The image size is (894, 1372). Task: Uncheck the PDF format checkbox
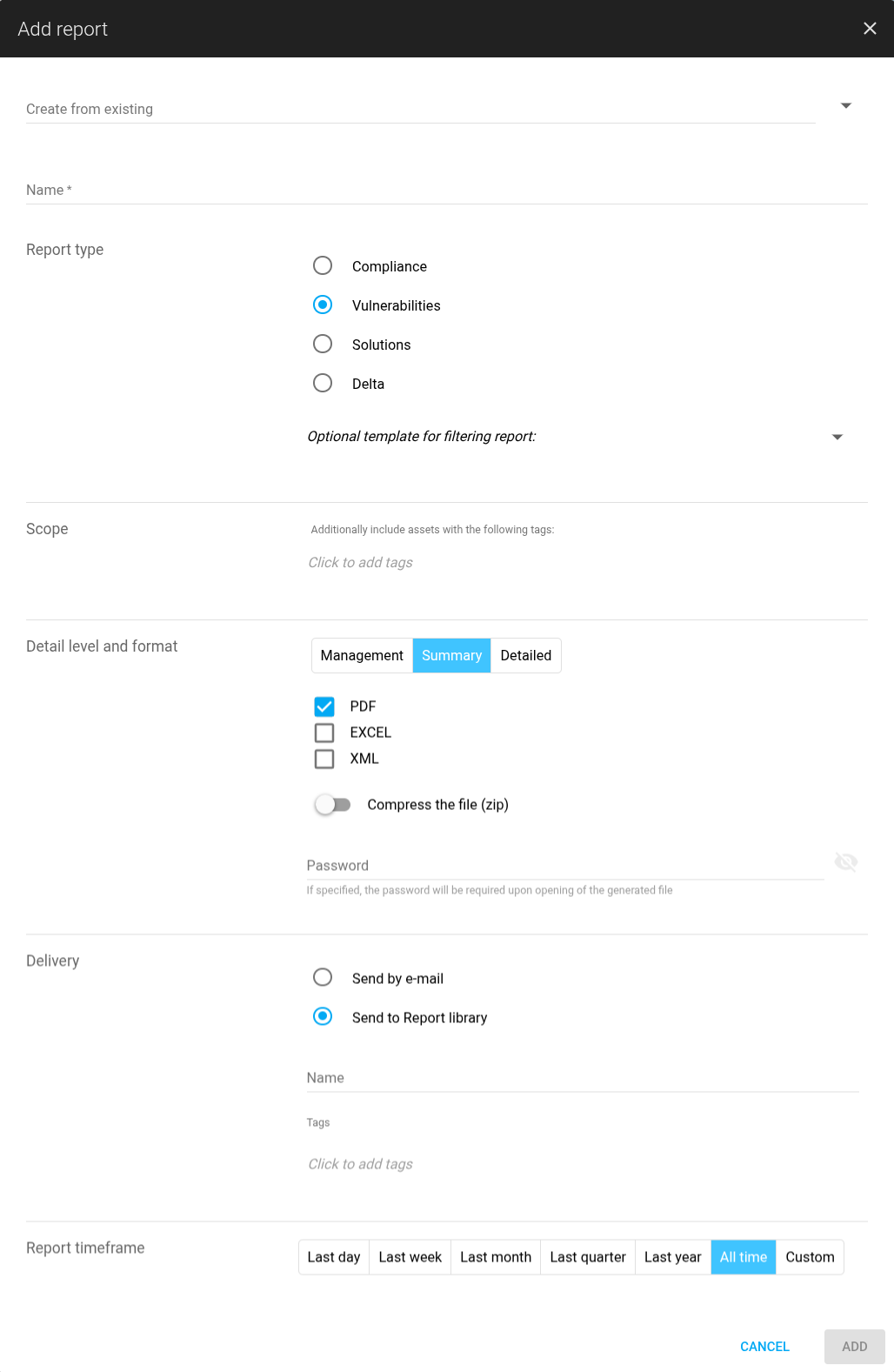click(x=324, y=706)
